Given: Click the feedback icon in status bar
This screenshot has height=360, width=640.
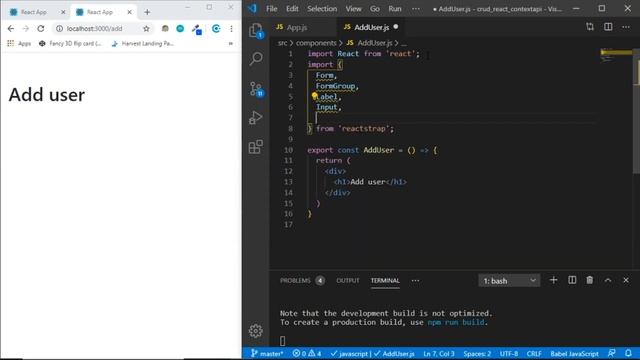Looking at the screenshot, I should coord(611,353).
